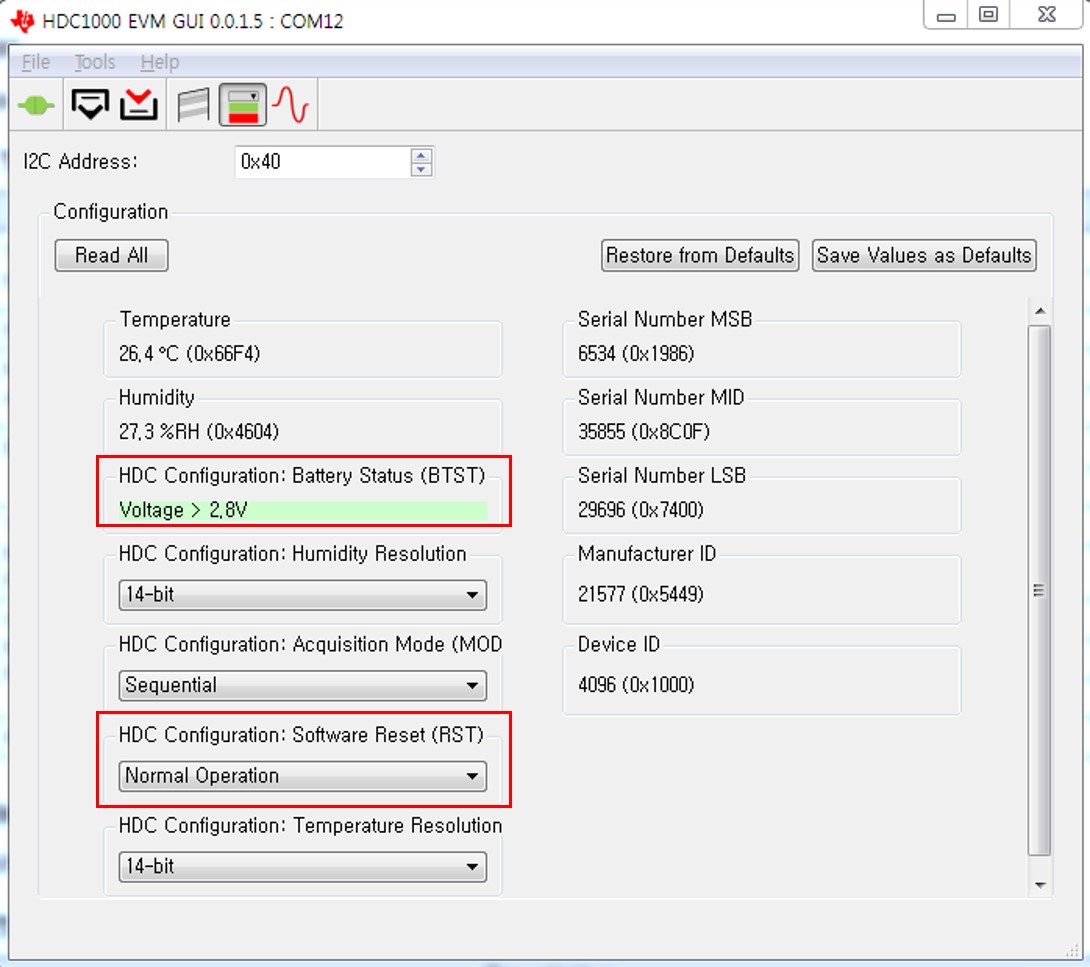This screenshot has width=1090, height=967.
Task: Click Restore from Defaults button
Action: coord(700,255)
